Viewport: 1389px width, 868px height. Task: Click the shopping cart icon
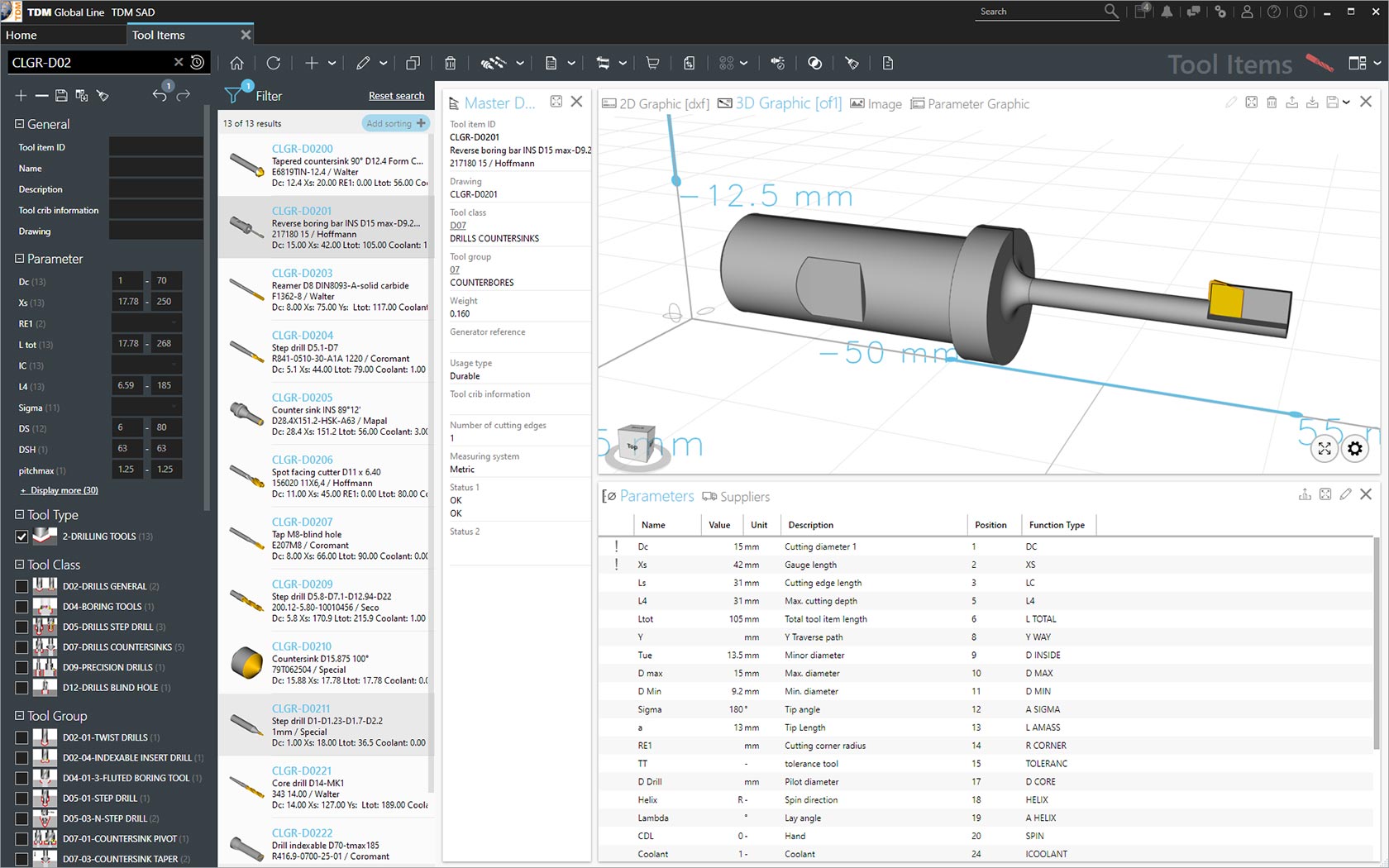[652, 63]
